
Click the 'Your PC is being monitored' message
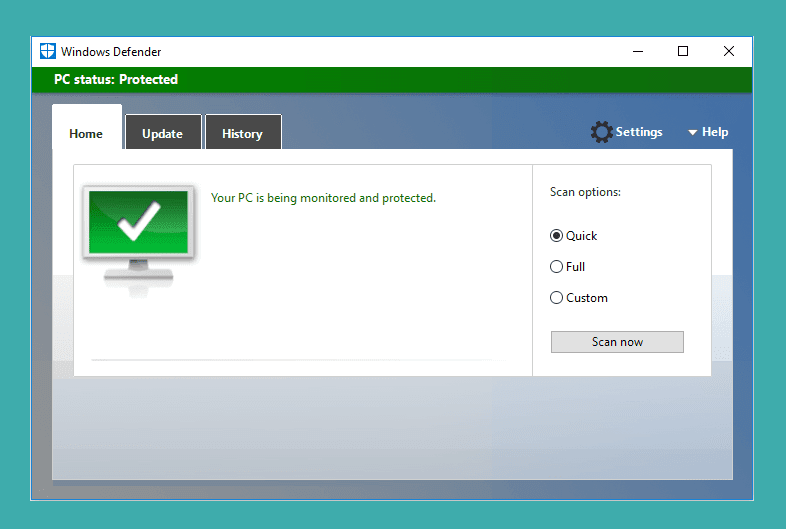[323, 198]
